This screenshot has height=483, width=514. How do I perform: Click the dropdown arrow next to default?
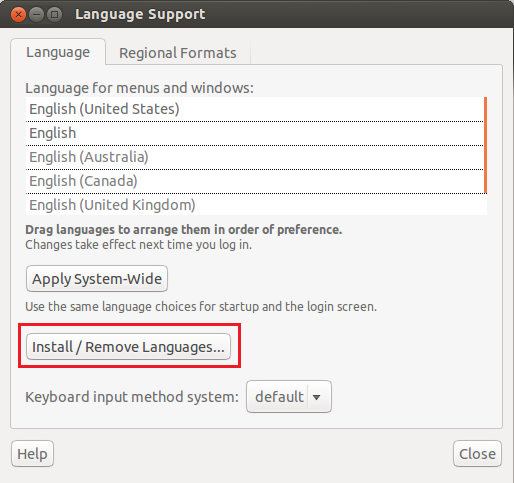point(317,397)
